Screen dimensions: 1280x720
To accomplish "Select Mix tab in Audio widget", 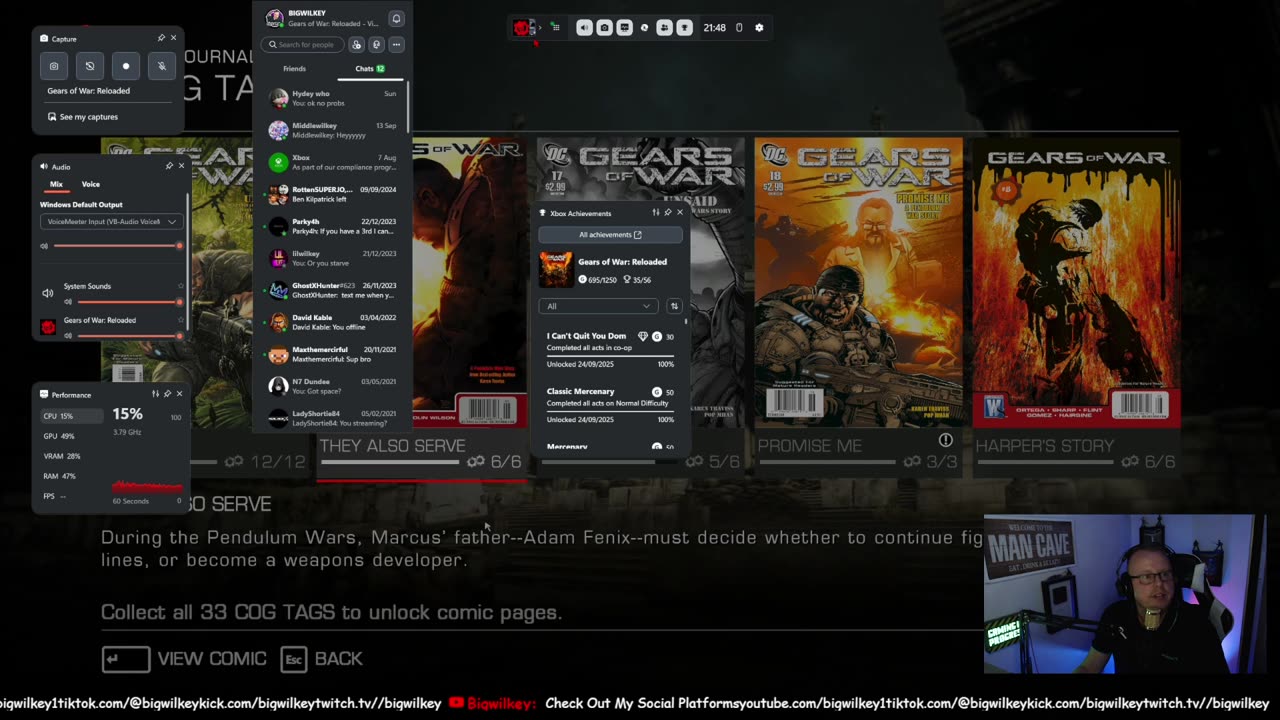I will [57, 184].
